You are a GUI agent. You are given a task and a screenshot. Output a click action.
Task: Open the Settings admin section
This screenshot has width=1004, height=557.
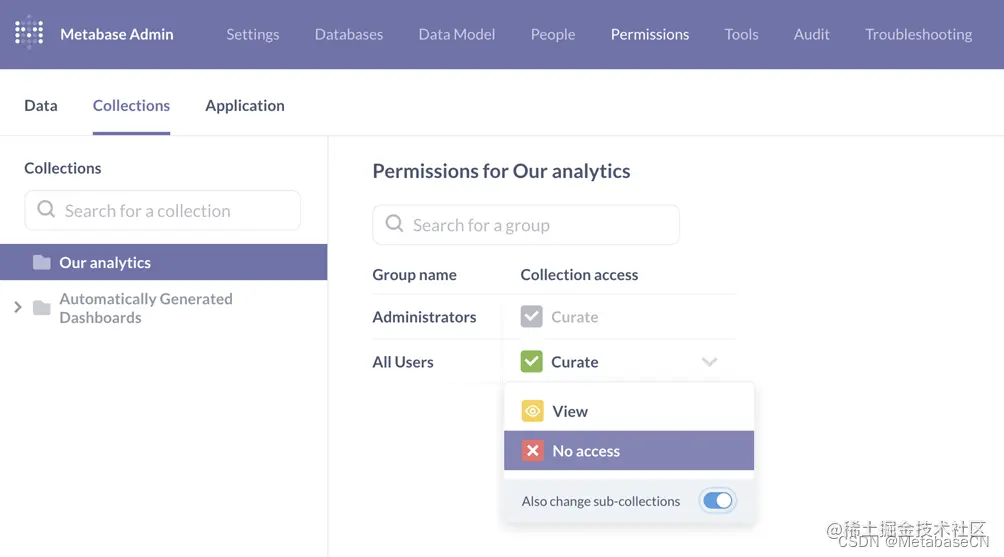click(252, 34)
